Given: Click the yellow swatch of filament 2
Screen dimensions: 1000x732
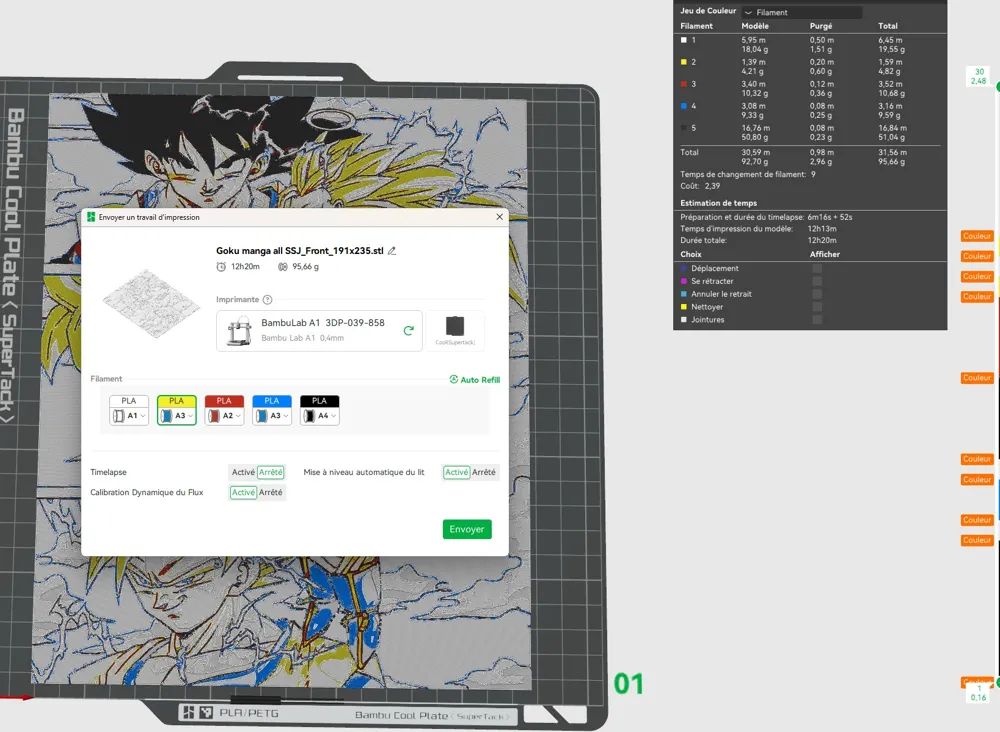Looking at the screenshot, I should point(684,62).
